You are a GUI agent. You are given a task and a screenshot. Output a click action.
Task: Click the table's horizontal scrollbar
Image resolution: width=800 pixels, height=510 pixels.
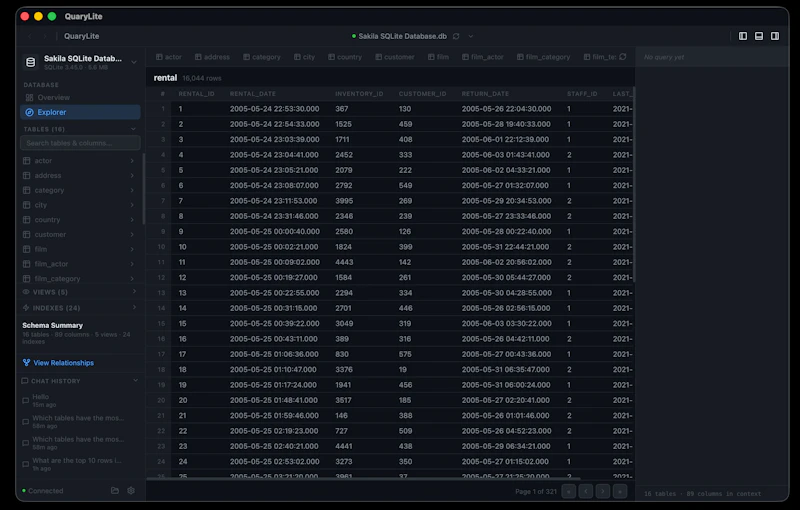(x=363, y=478)
